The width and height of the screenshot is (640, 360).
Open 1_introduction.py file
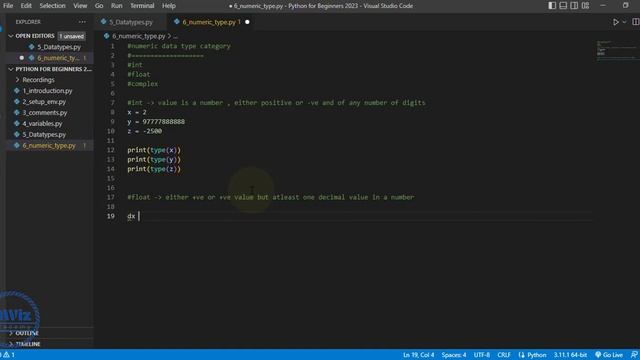pos(47,91)
